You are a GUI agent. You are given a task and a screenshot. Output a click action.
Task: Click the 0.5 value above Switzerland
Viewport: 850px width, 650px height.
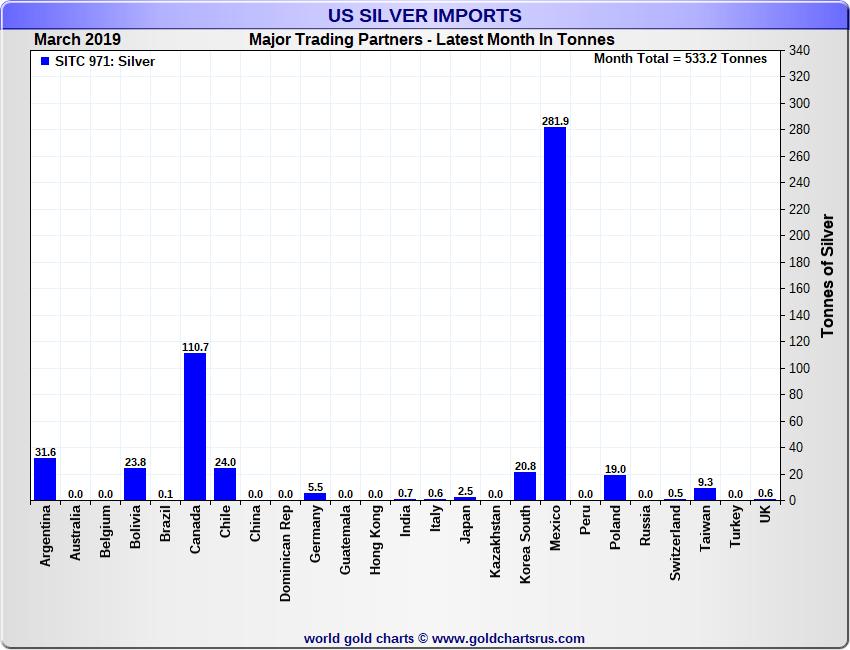click(x=675, y=493)
